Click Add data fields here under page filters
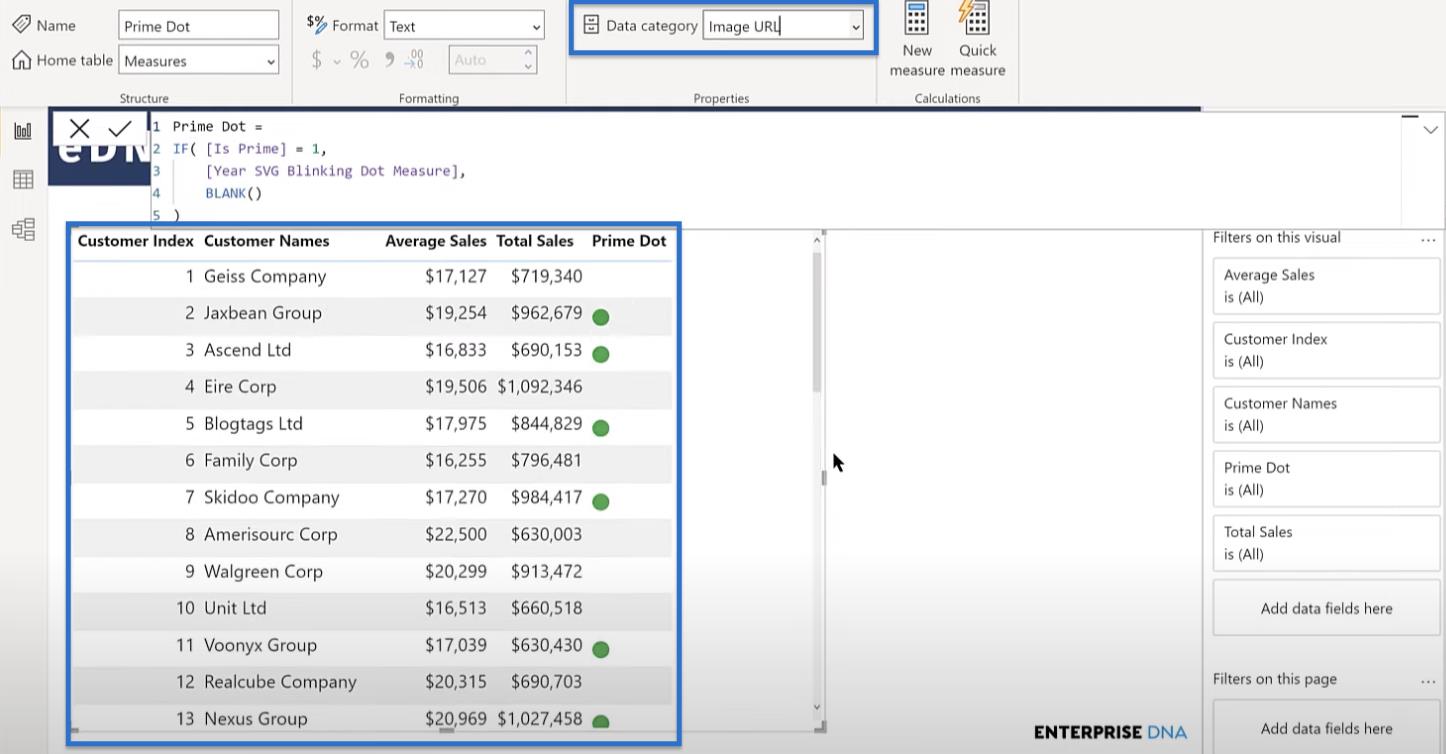Image resolution: width=1446 pixels, height=754 pixels. pyautogui.click(x=1326, y=728)
